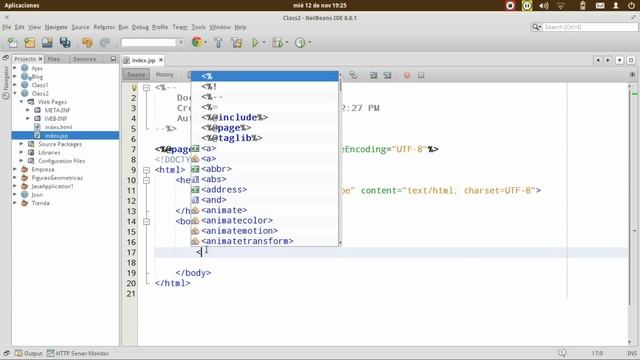Click the Search input field

click(590, 27)
